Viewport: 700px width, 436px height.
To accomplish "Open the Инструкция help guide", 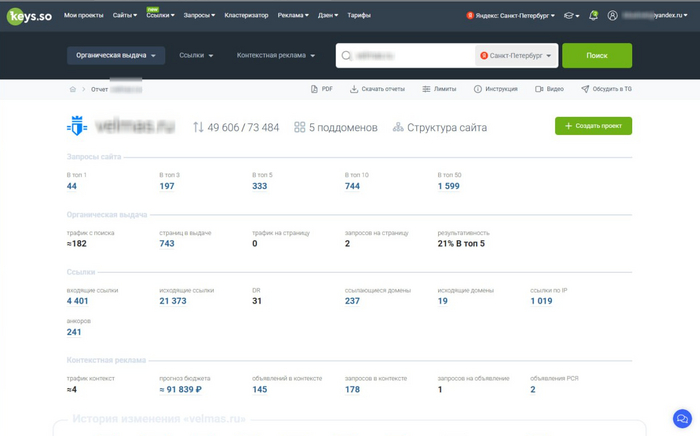I will [x=496, y=89].
